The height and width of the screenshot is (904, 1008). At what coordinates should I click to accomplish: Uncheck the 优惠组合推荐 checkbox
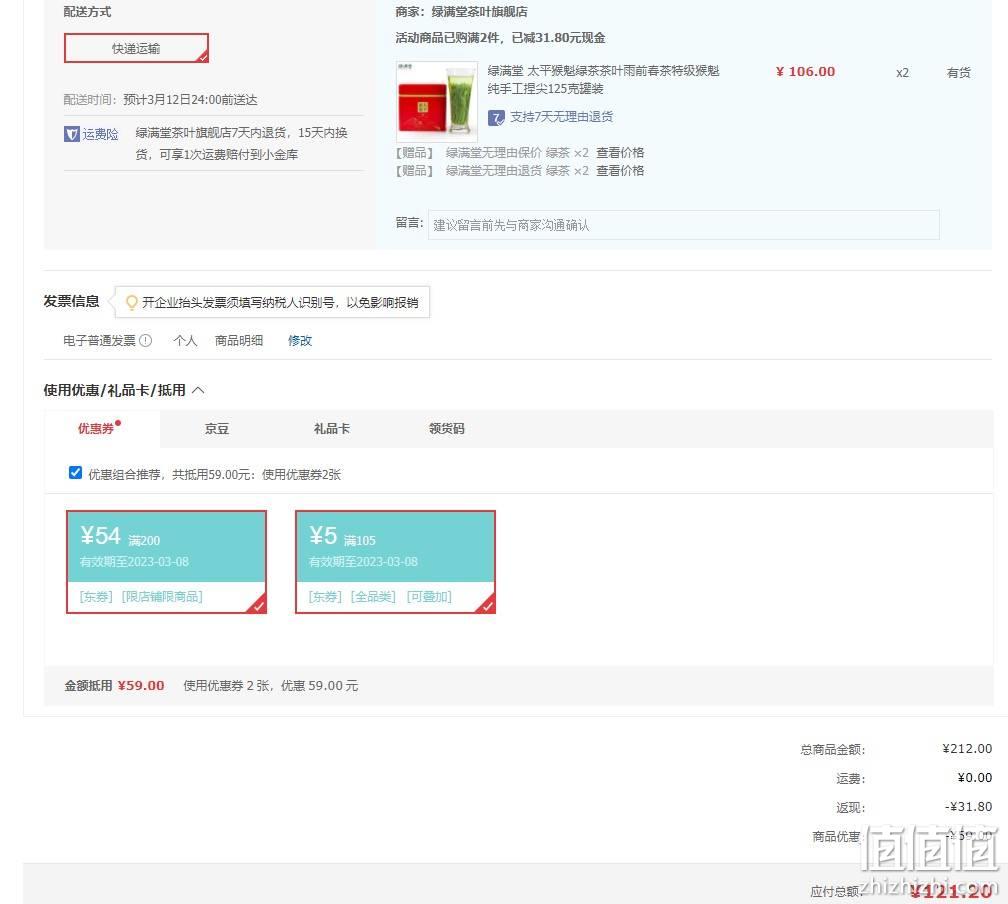tap(75, 473)
